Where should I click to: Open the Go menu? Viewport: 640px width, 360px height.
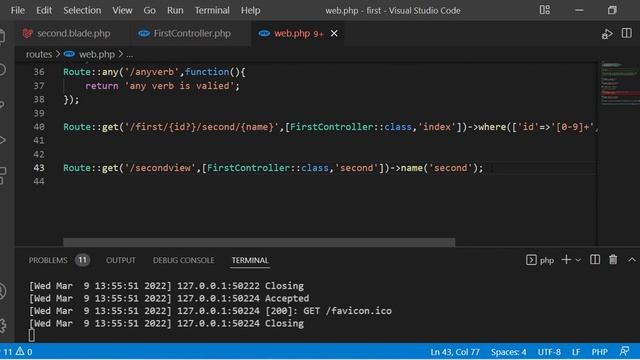point(149,10)
